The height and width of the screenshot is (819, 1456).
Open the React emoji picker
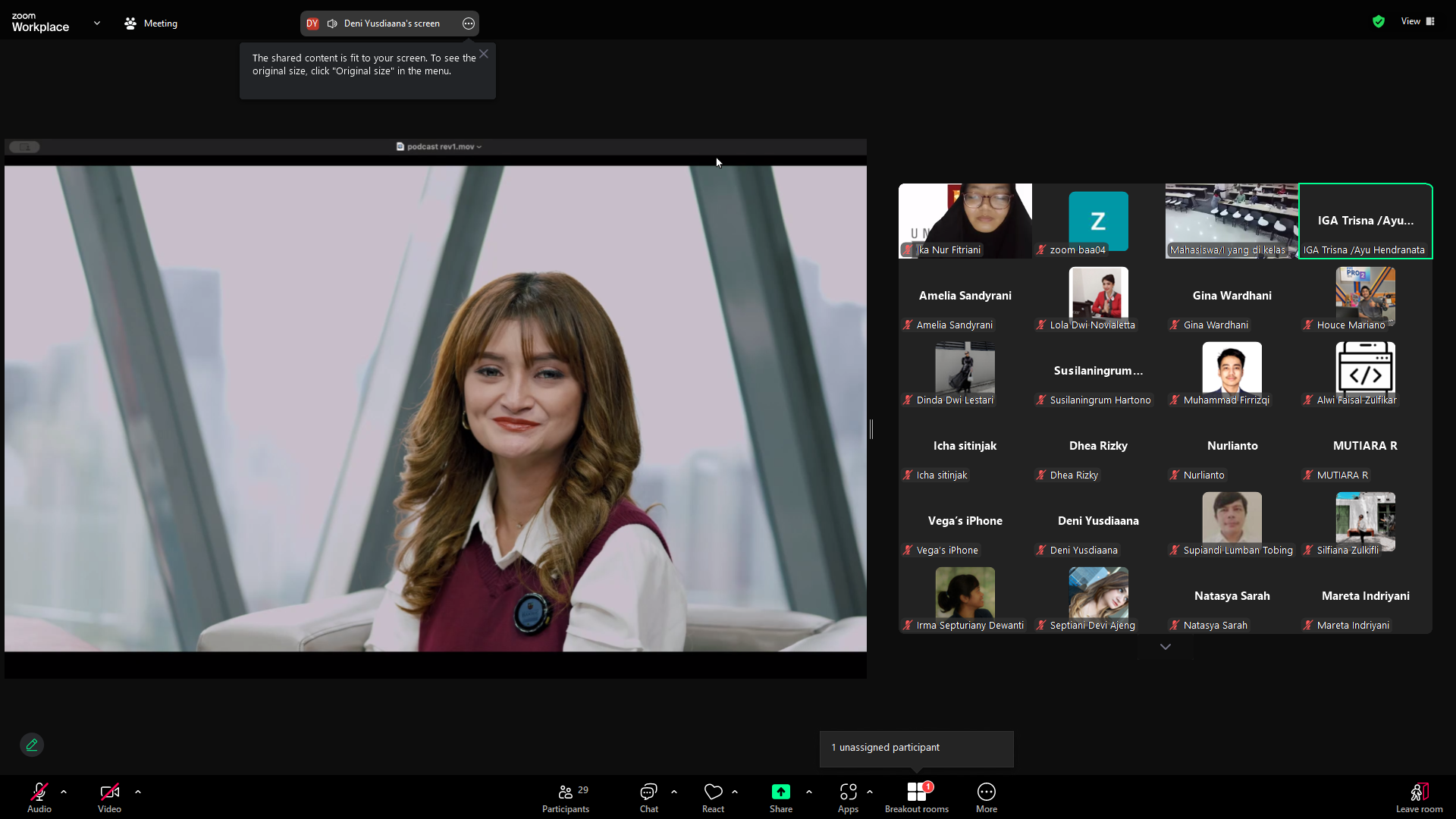tap(714, 797)
